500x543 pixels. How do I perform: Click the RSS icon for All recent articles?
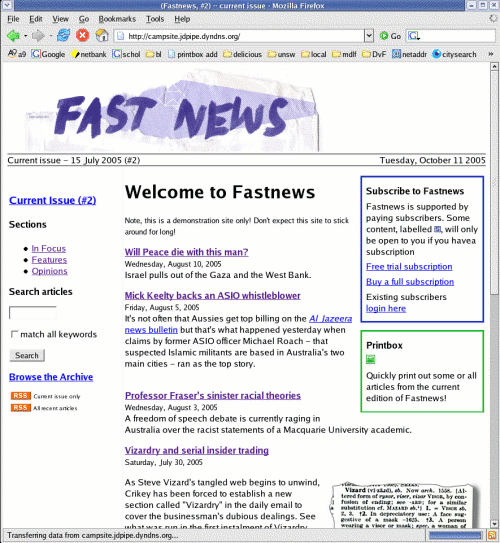[20, 408]
